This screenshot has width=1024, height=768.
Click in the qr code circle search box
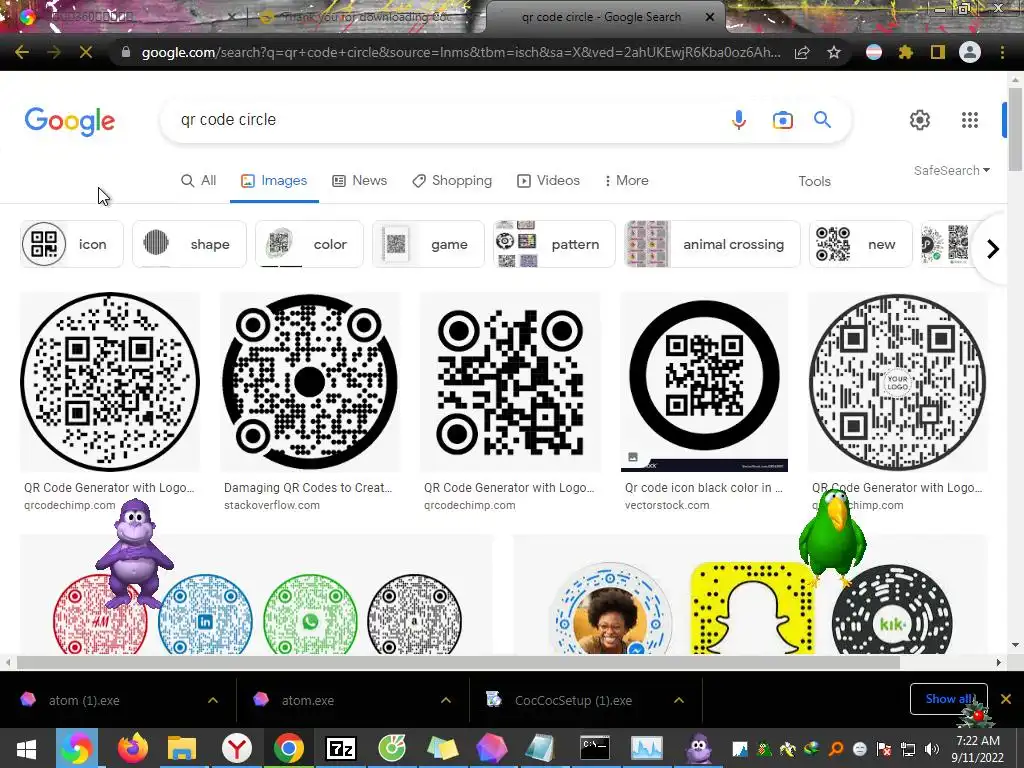444,120
